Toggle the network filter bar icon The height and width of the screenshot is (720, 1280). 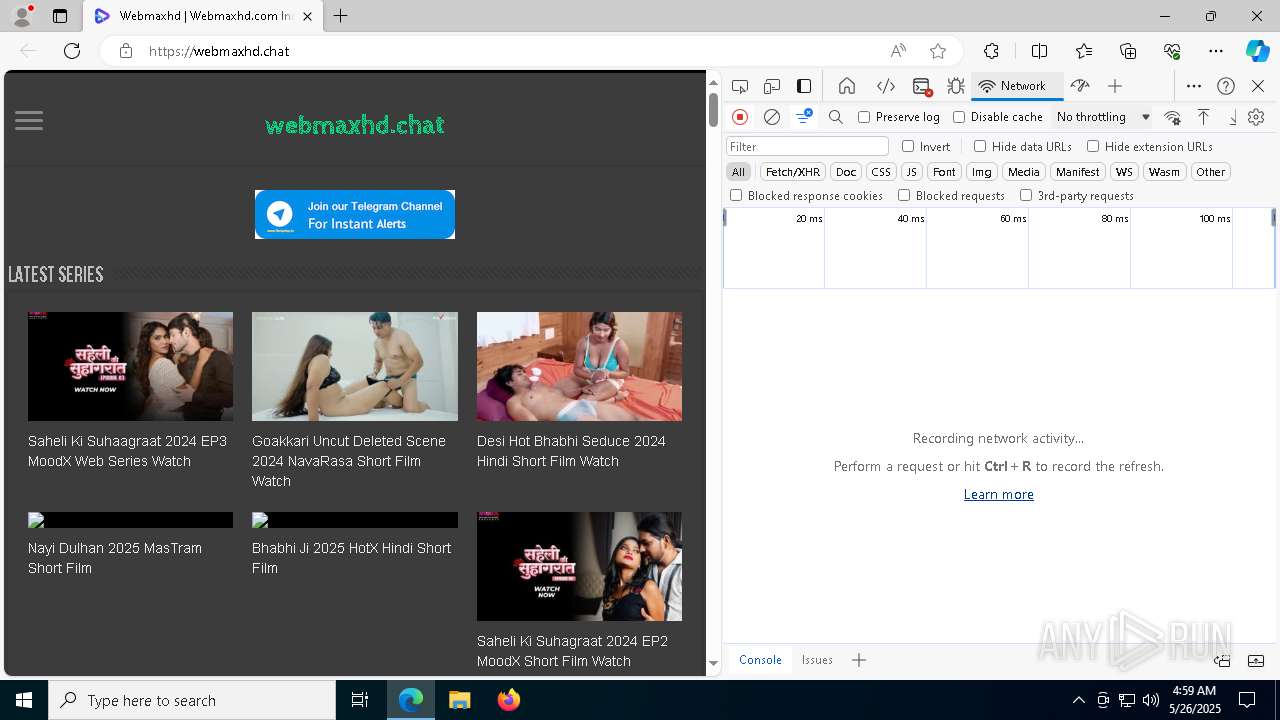coord(804,117)
